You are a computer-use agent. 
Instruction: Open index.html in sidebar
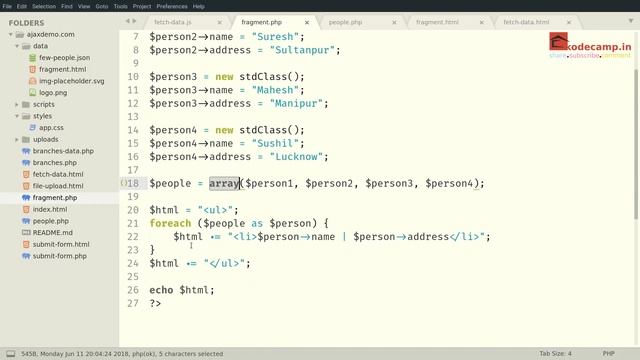pos(50,209)
